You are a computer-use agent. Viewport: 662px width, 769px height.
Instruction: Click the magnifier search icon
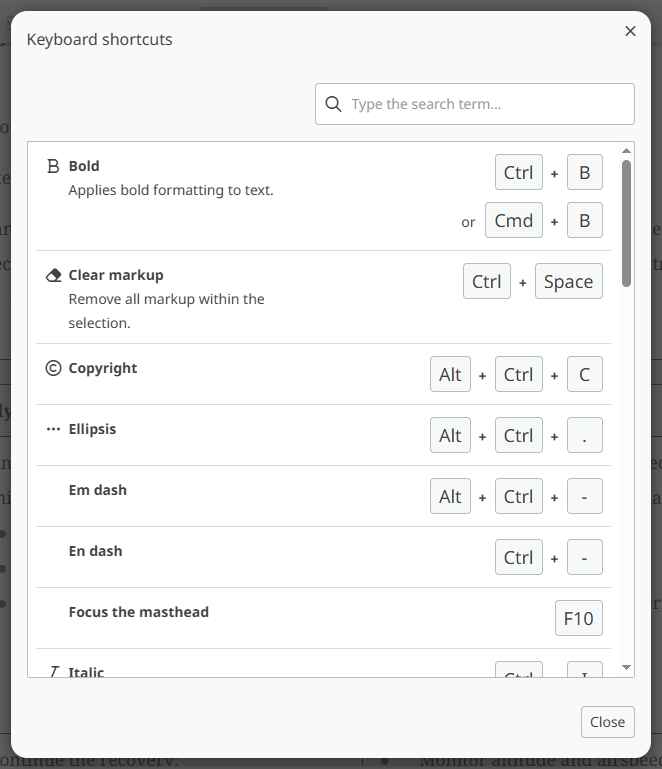(x=333, y=104)
